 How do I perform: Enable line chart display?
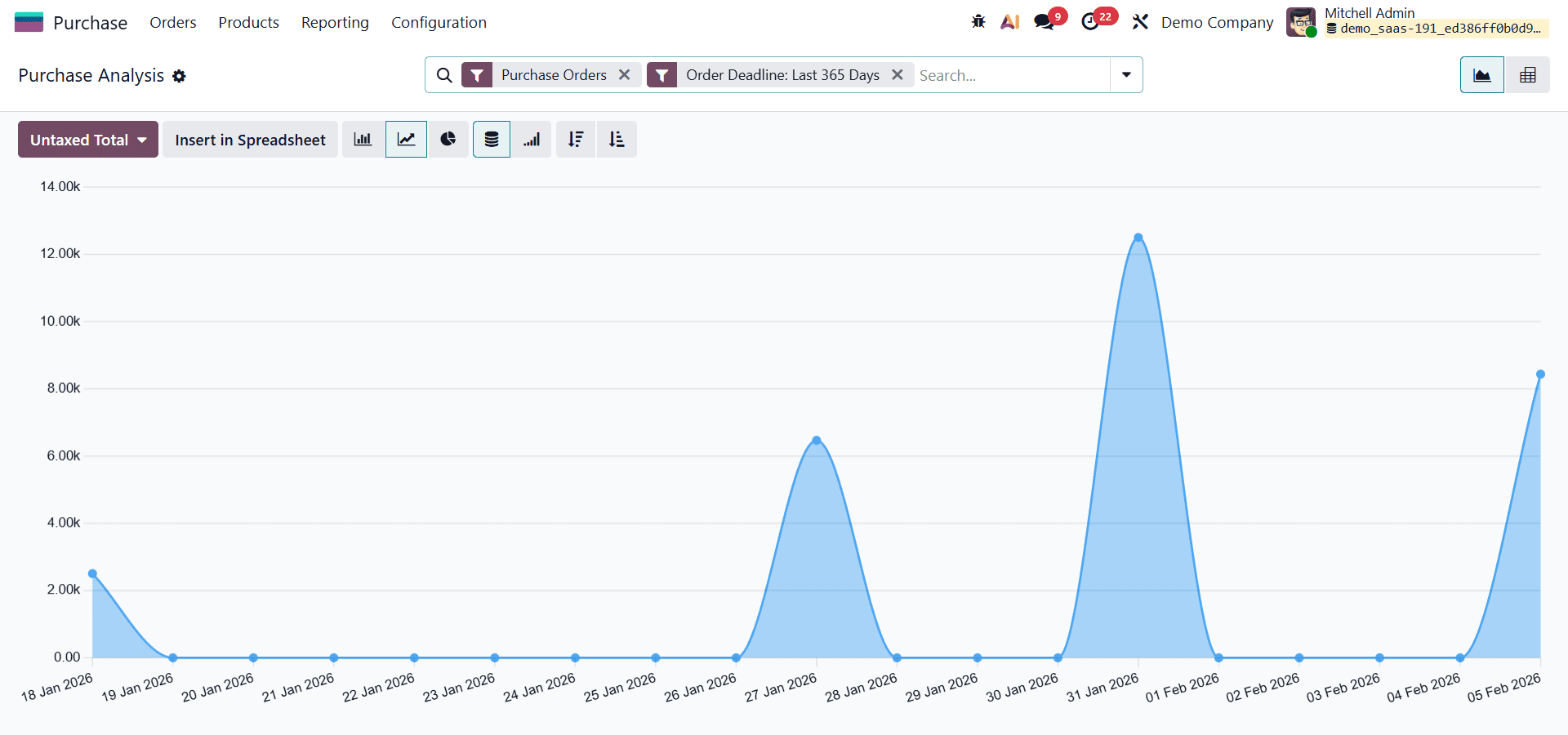click(x=406, y=139)
